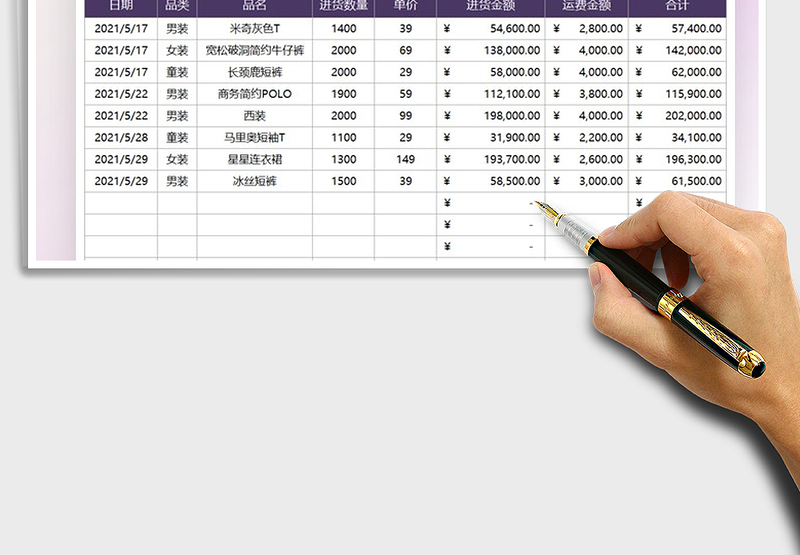
Task: Click the 西装 product name cell
Action: point(255,116)
